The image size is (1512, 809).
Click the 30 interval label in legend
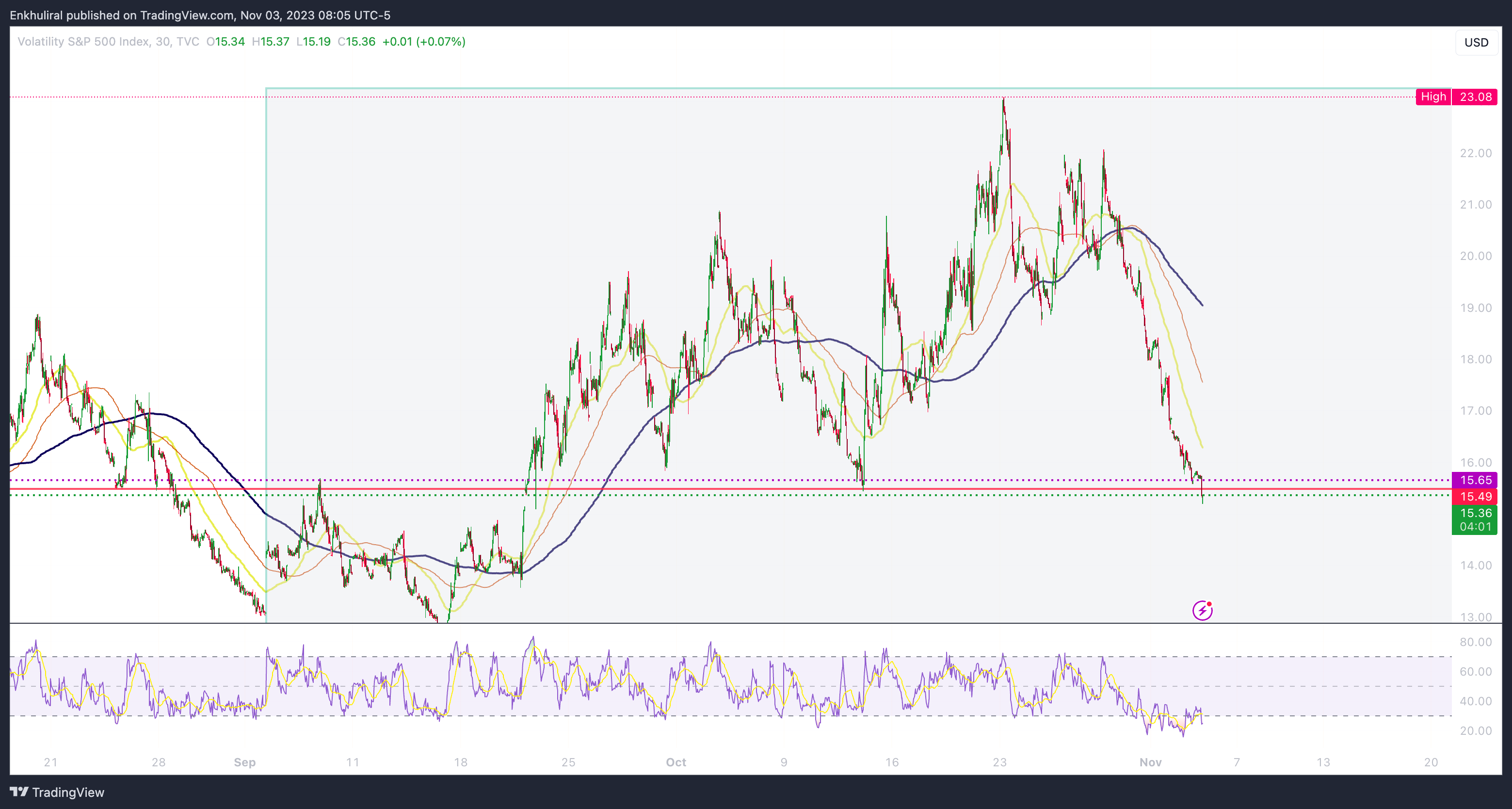[x=162, y=42]
